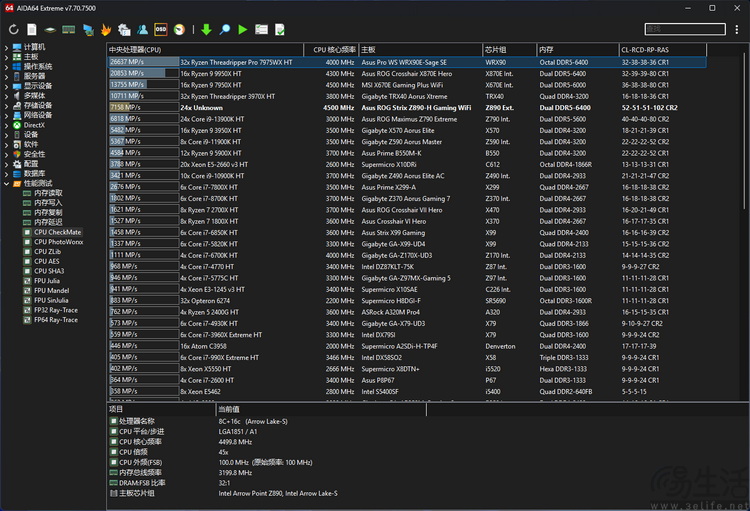
Task: Select the CPU AES benchmark
Action: pyautogui.click(x=47, y=261)
